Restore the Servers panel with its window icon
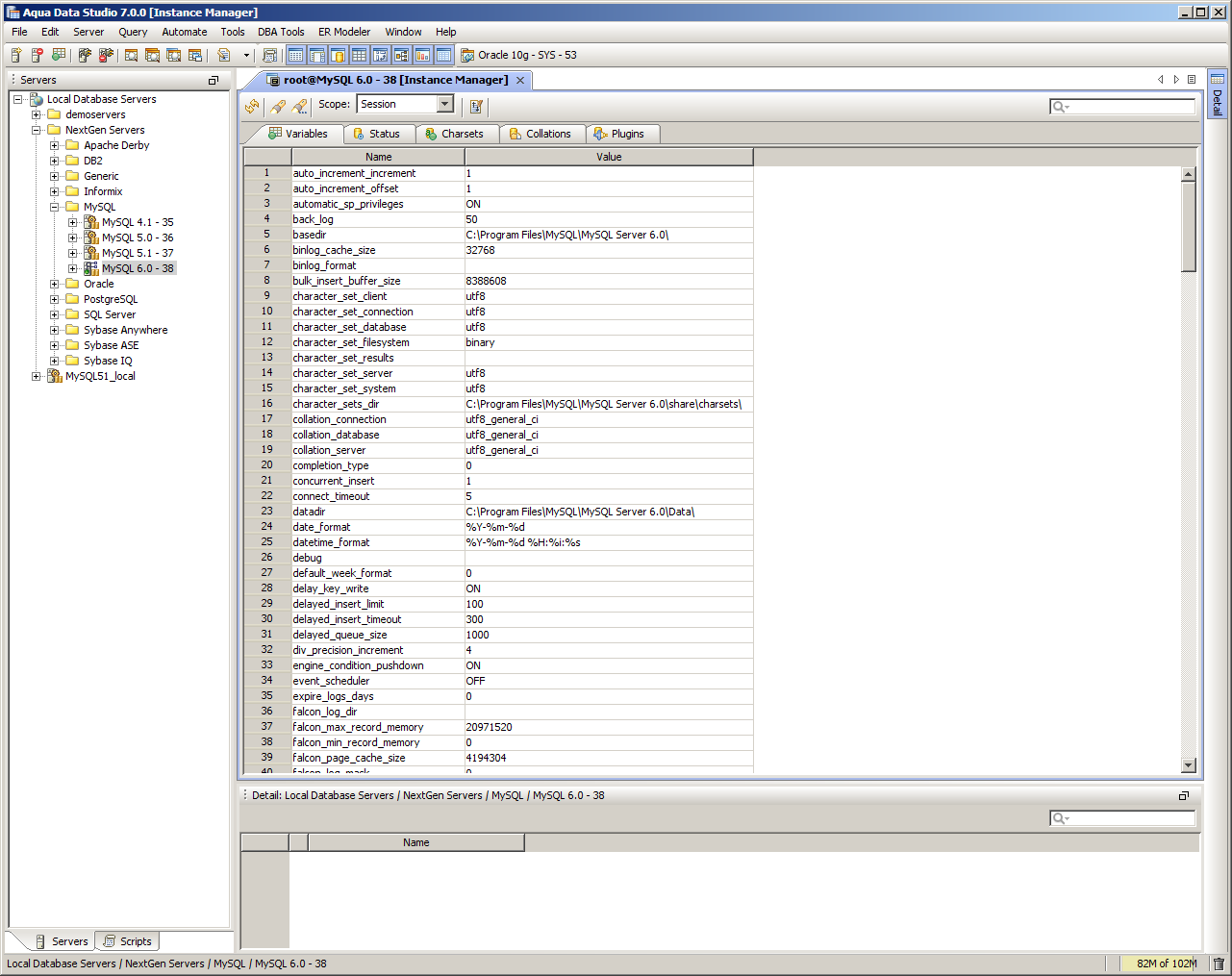 coord(214,80)
